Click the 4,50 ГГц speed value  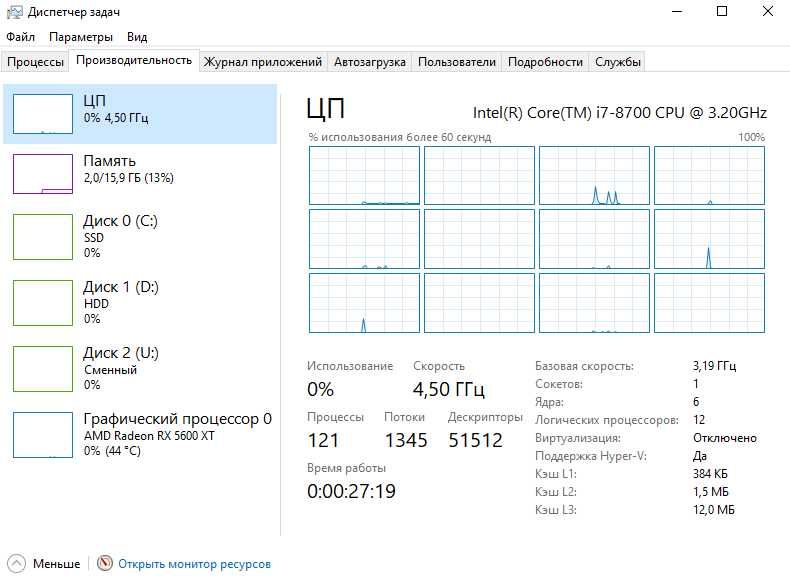(x=448, y=389)
